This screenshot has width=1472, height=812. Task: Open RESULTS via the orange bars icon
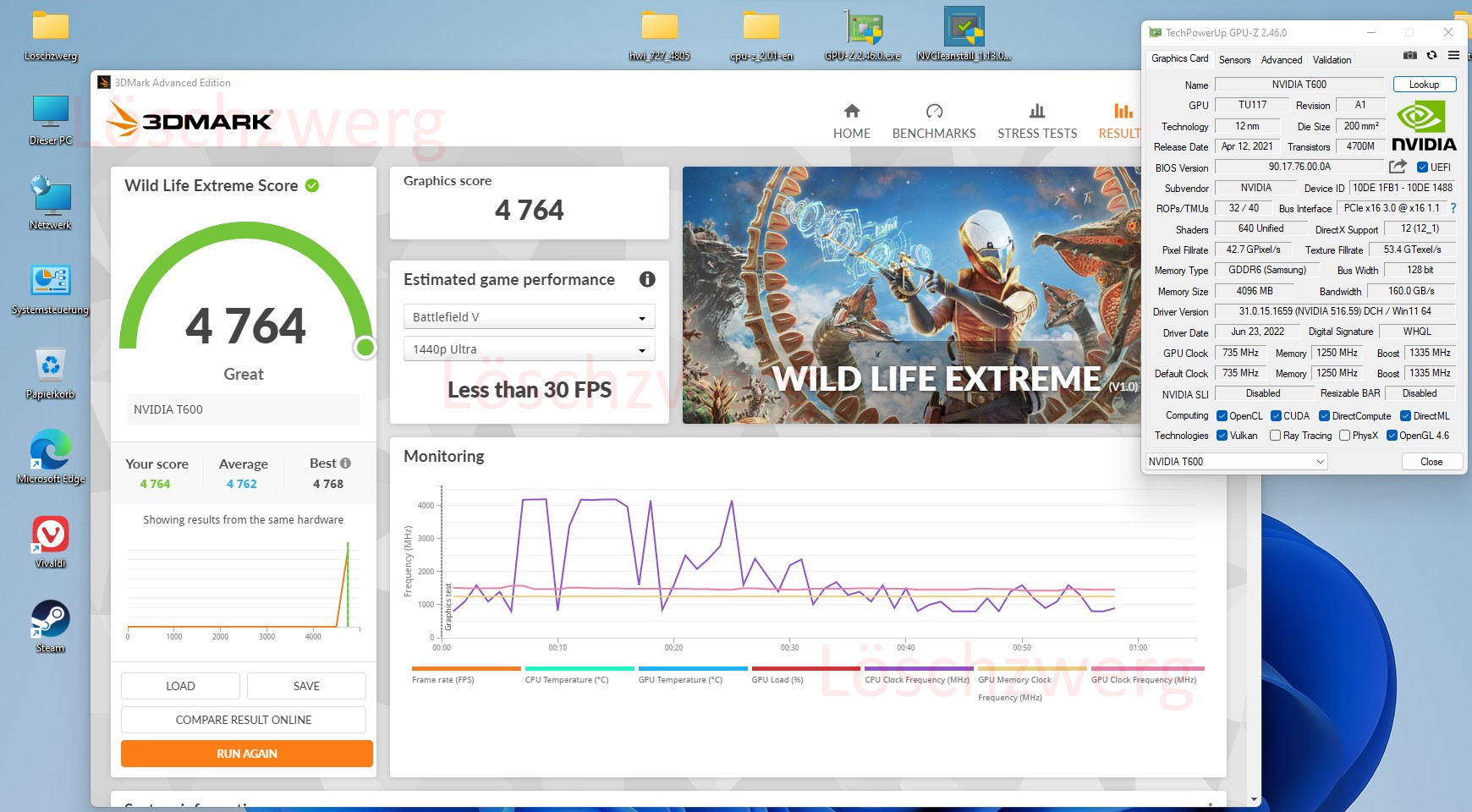pyautogui.click(x=1123, y=111)
